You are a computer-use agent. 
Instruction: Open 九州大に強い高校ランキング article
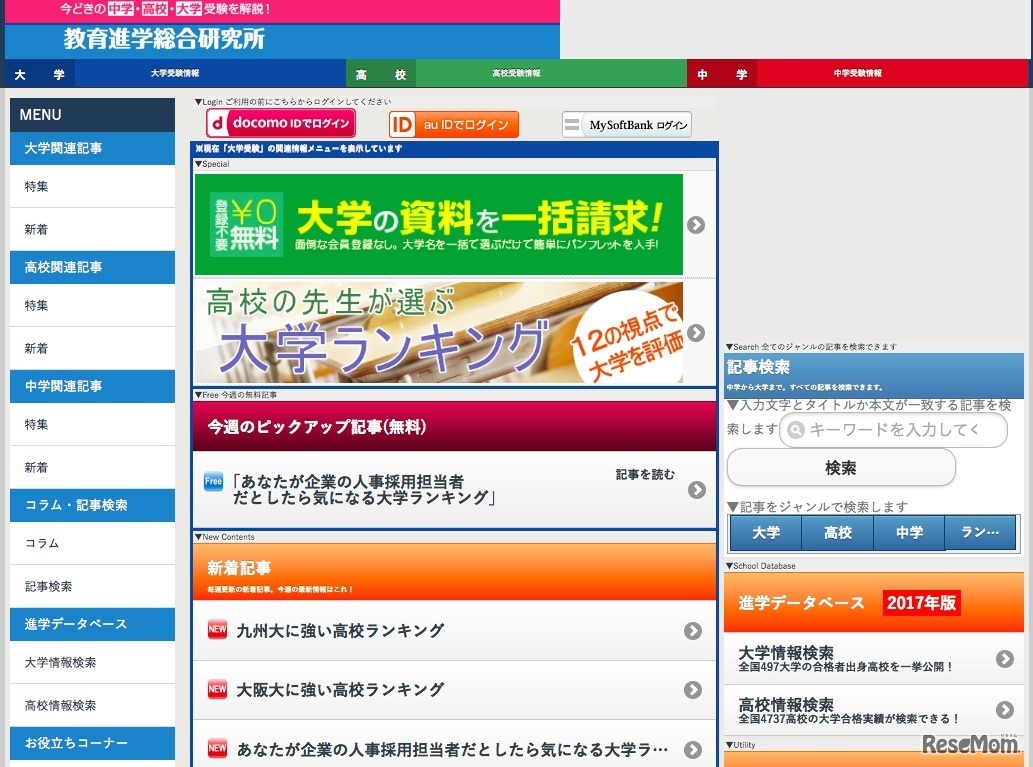coord(455,631)
